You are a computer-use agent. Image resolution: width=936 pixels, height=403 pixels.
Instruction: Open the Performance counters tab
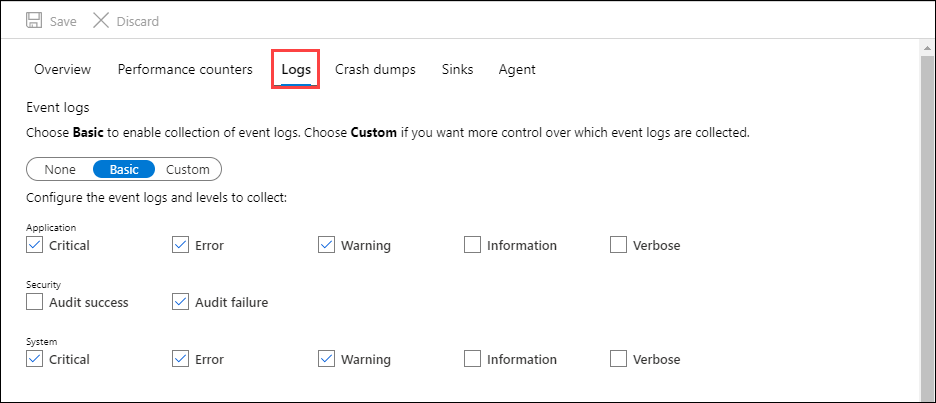point(185,69)
